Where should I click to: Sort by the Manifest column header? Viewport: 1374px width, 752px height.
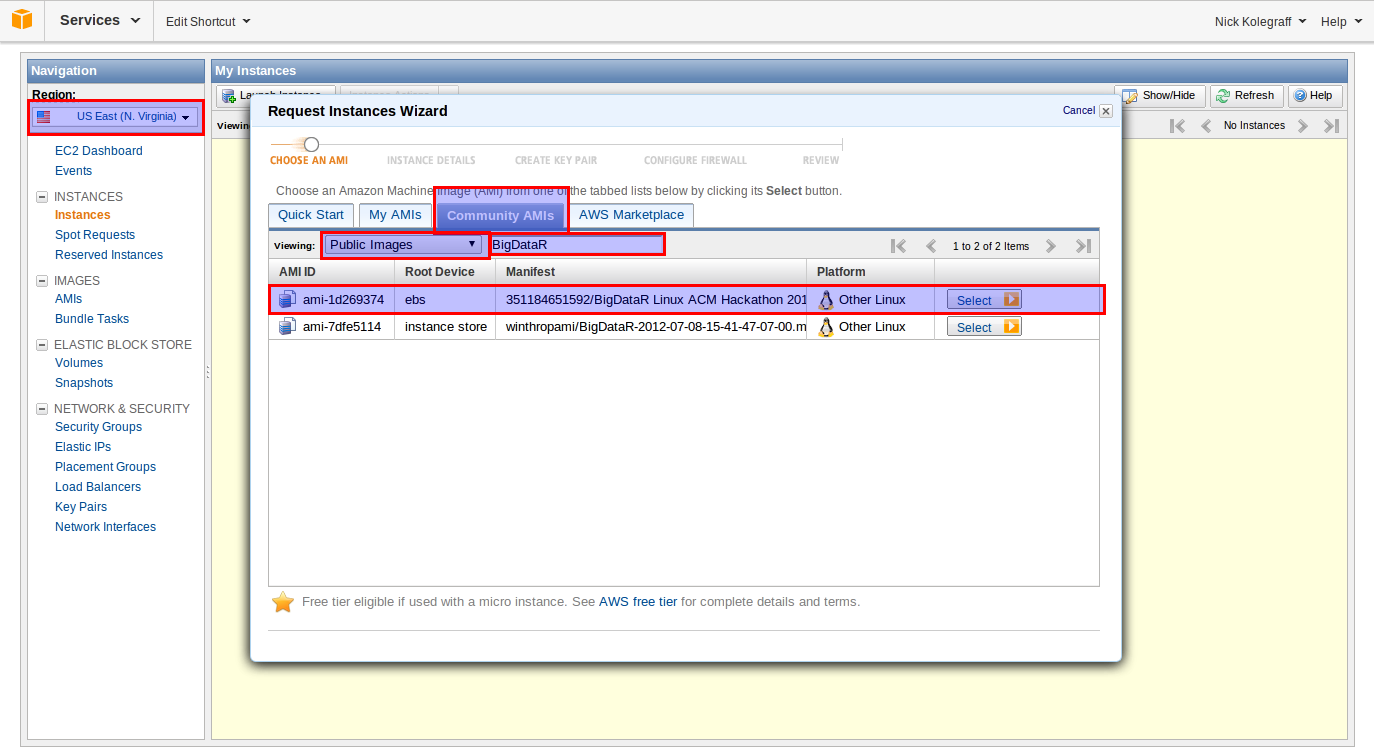coord(651,272)
